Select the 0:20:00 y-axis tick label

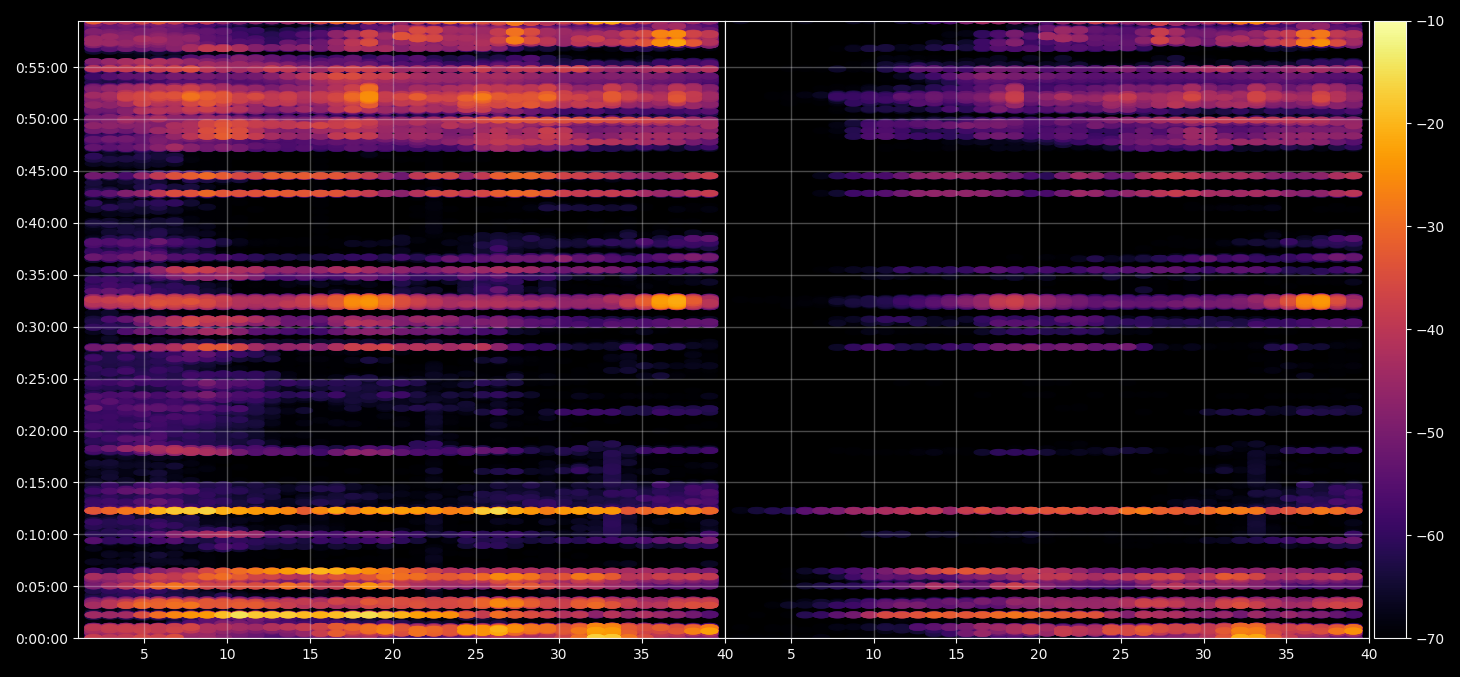43,431
